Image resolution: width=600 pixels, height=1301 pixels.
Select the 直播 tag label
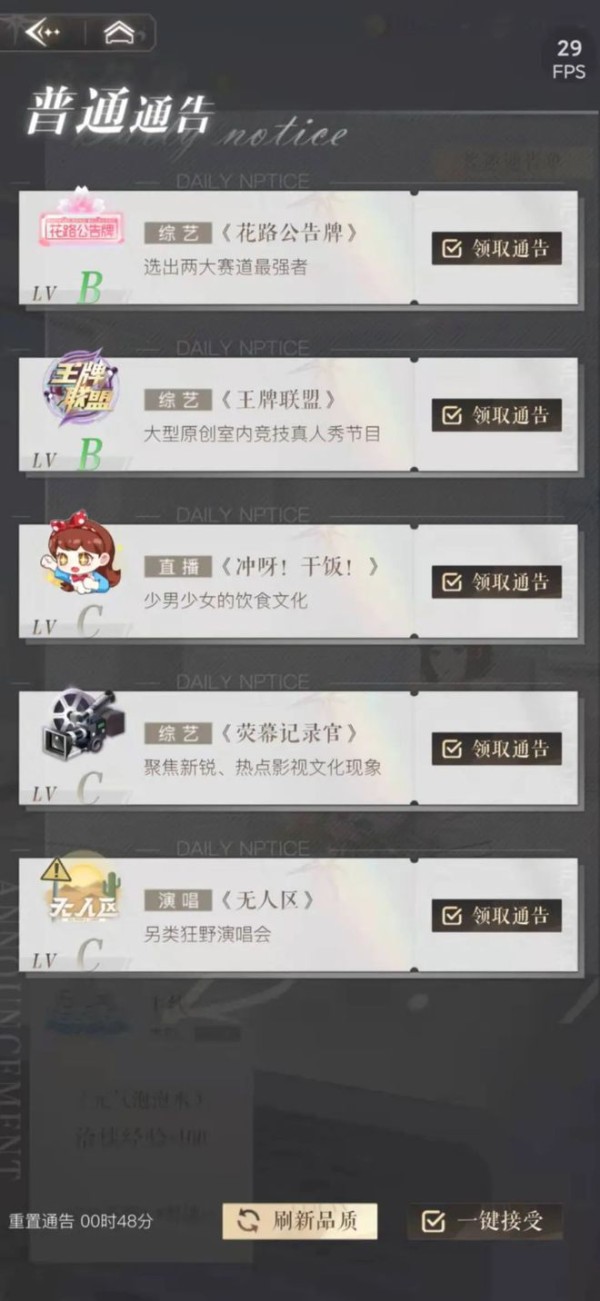pos(178,567)
